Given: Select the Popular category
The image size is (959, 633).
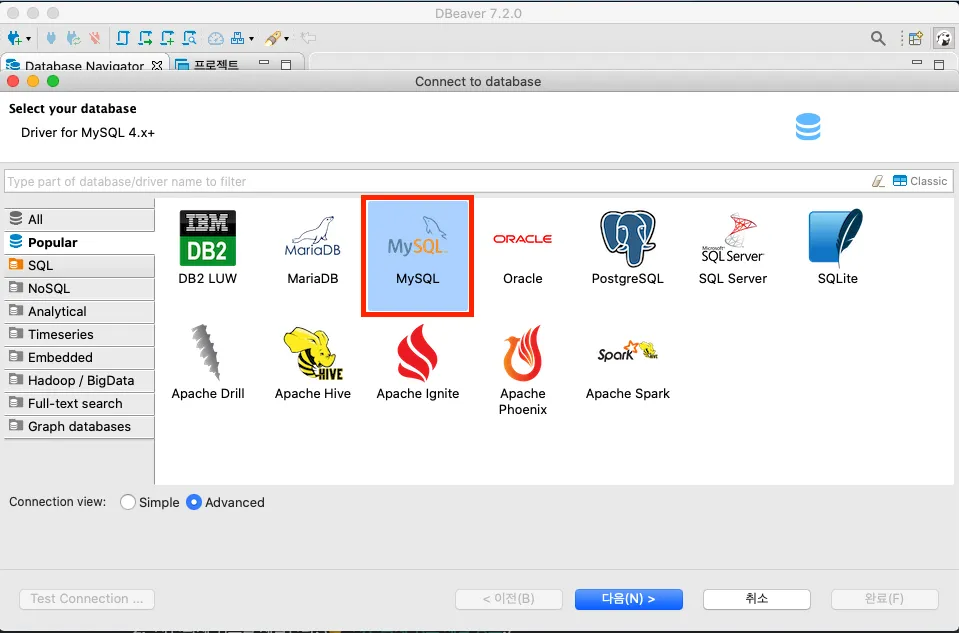Looking at the screenshot, I should 80,243.
